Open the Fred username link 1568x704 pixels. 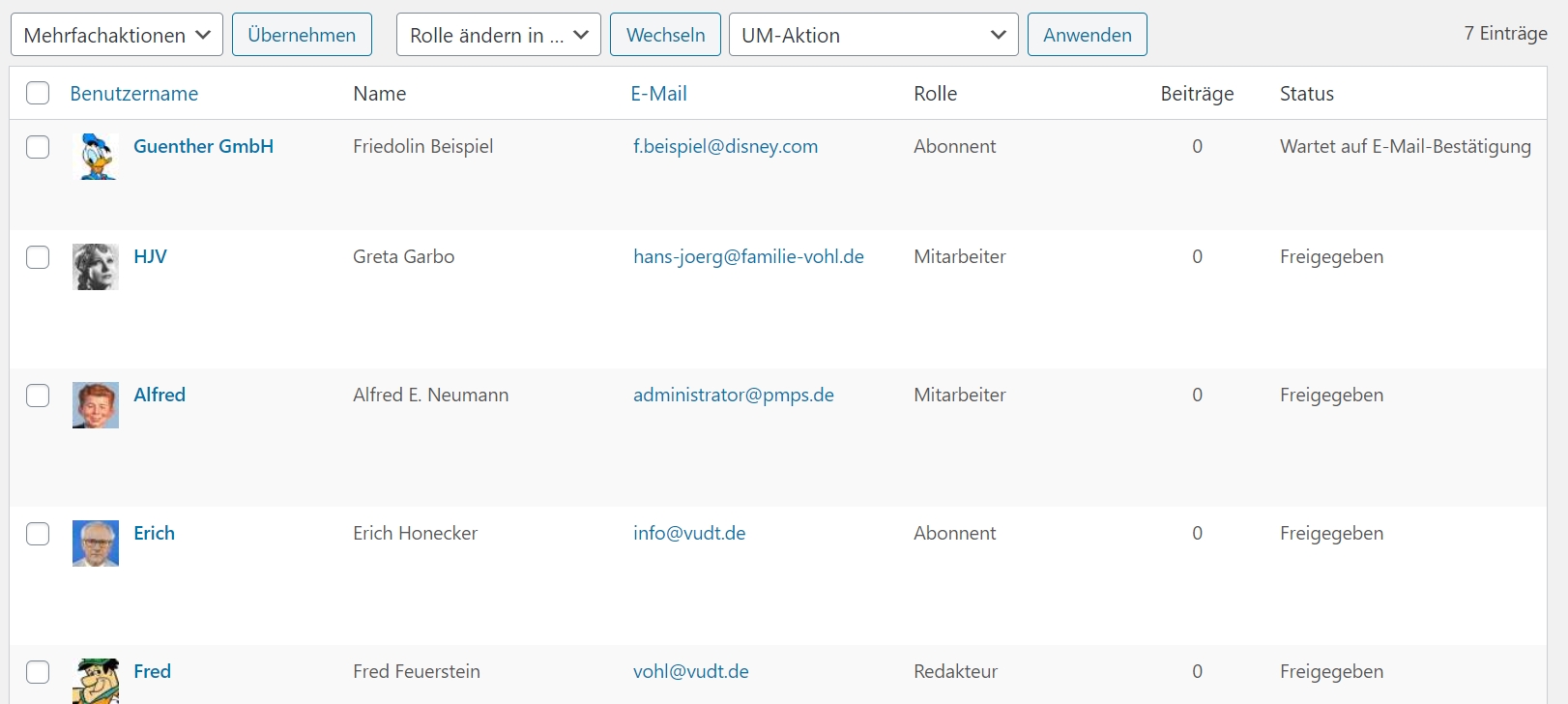(152, 671)
